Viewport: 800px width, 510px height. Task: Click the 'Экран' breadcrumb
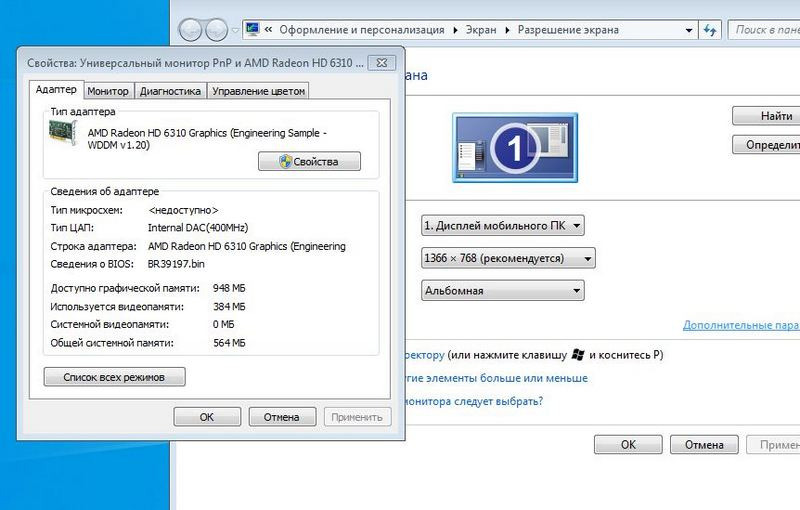[481, 30]
